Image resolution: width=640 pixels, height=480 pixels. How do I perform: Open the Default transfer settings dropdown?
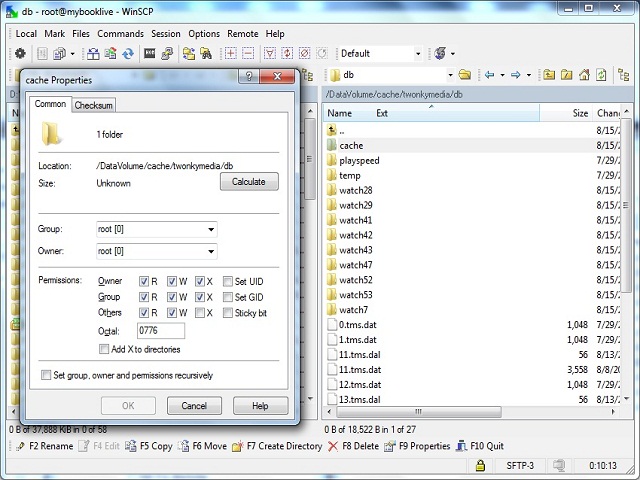click(x=380, y=53)
